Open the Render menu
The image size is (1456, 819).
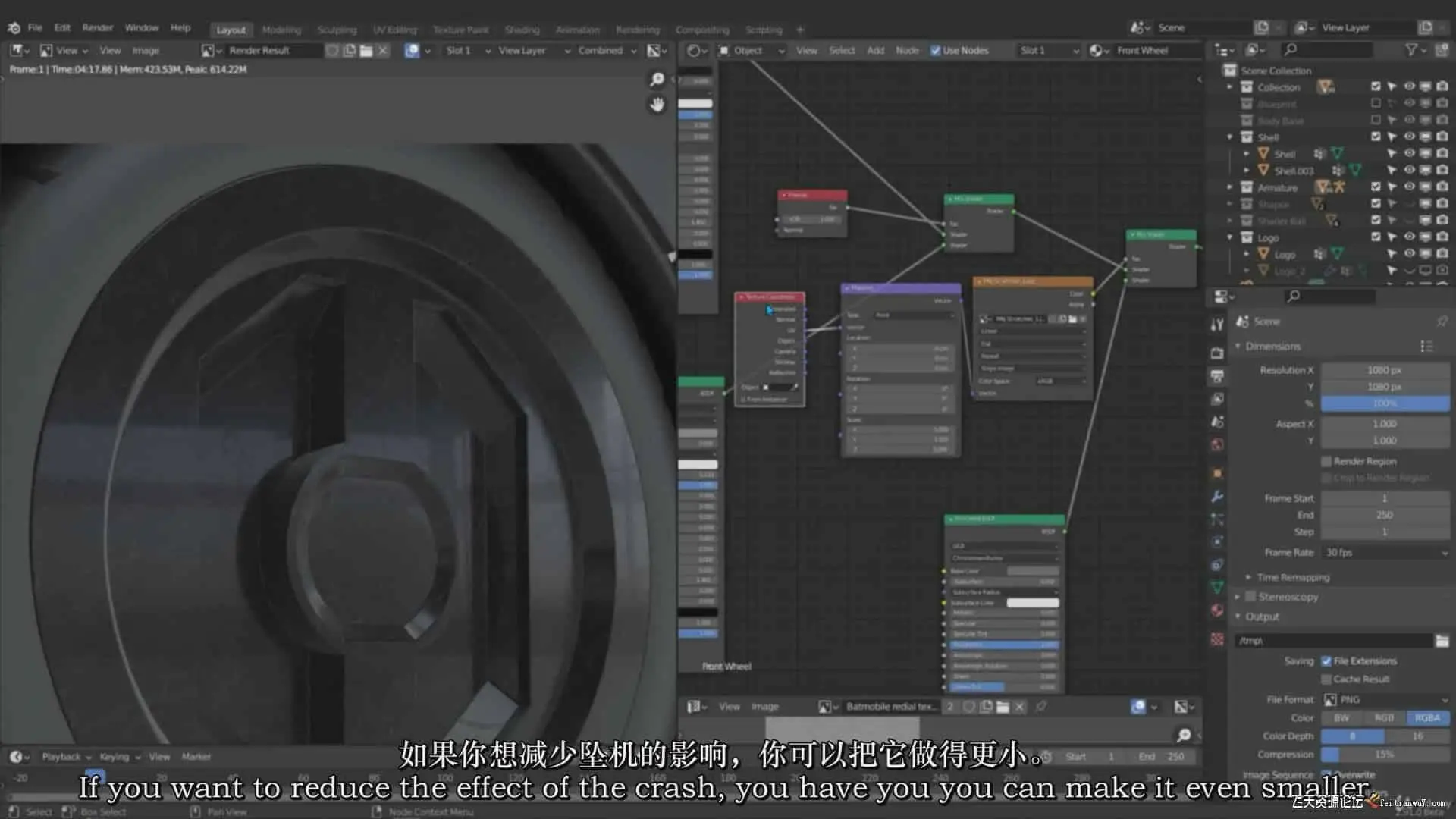97,28
